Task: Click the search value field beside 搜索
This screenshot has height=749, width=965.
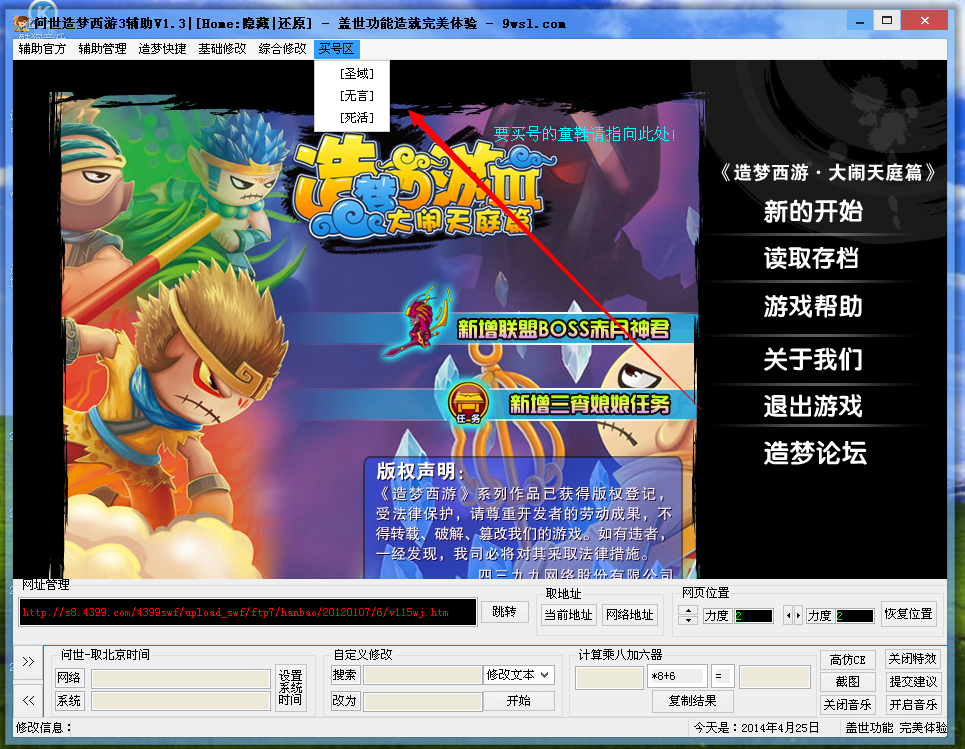Action: 422,675
